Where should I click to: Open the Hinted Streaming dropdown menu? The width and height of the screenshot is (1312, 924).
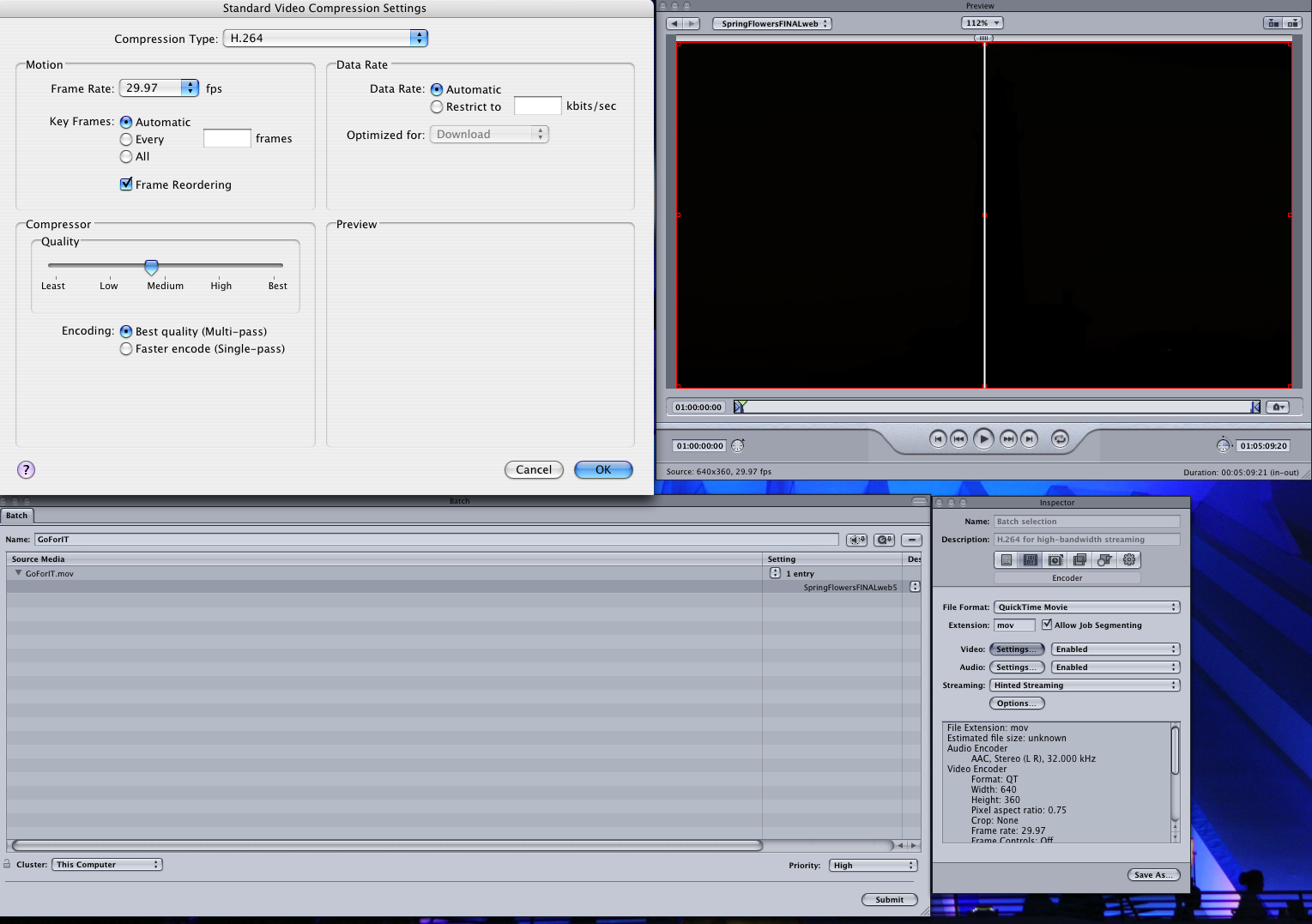pyautogui.click(x=1085, y=685)
